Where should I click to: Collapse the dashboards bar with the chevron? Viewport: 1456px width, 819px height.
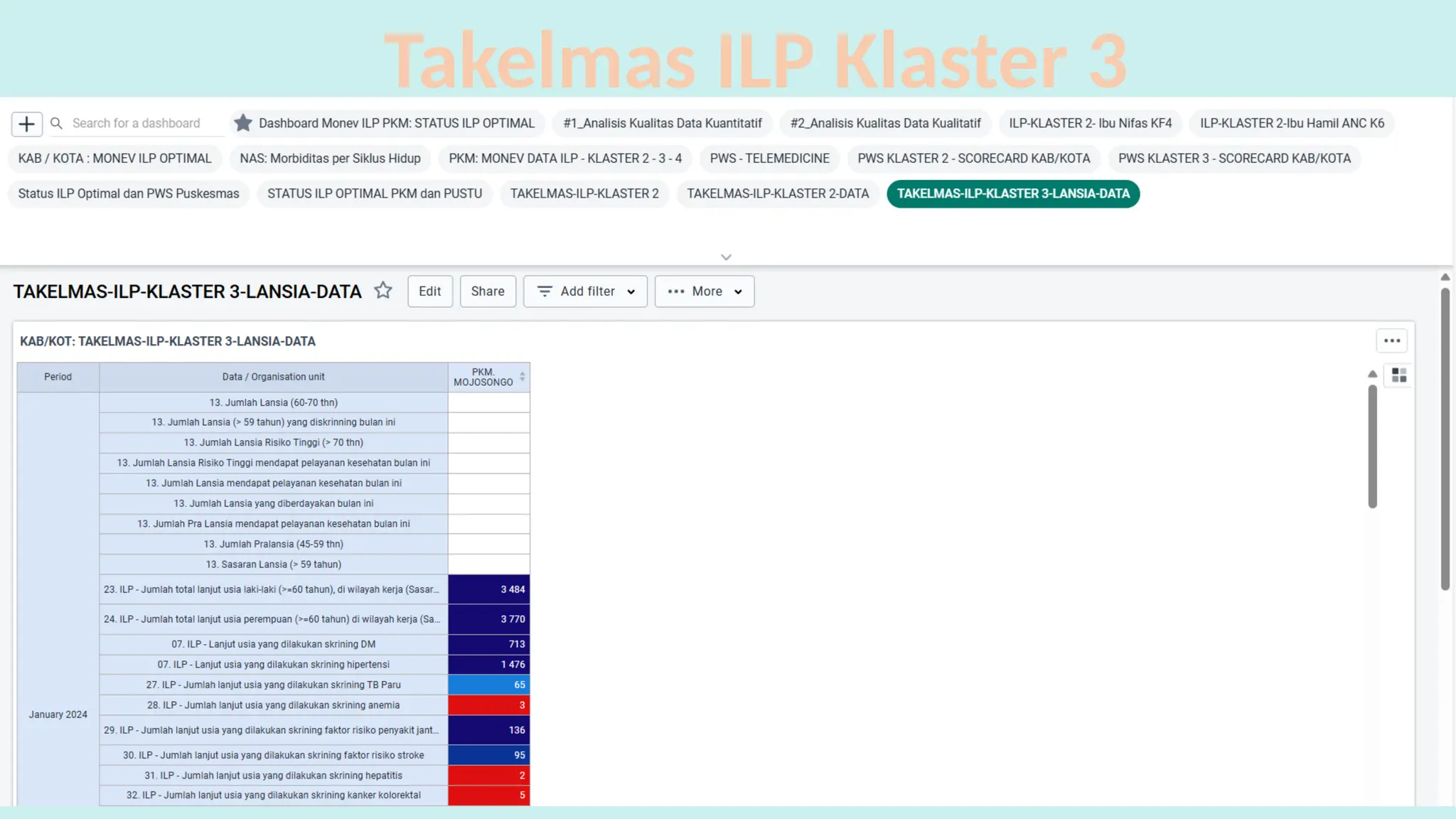[726, 257]
